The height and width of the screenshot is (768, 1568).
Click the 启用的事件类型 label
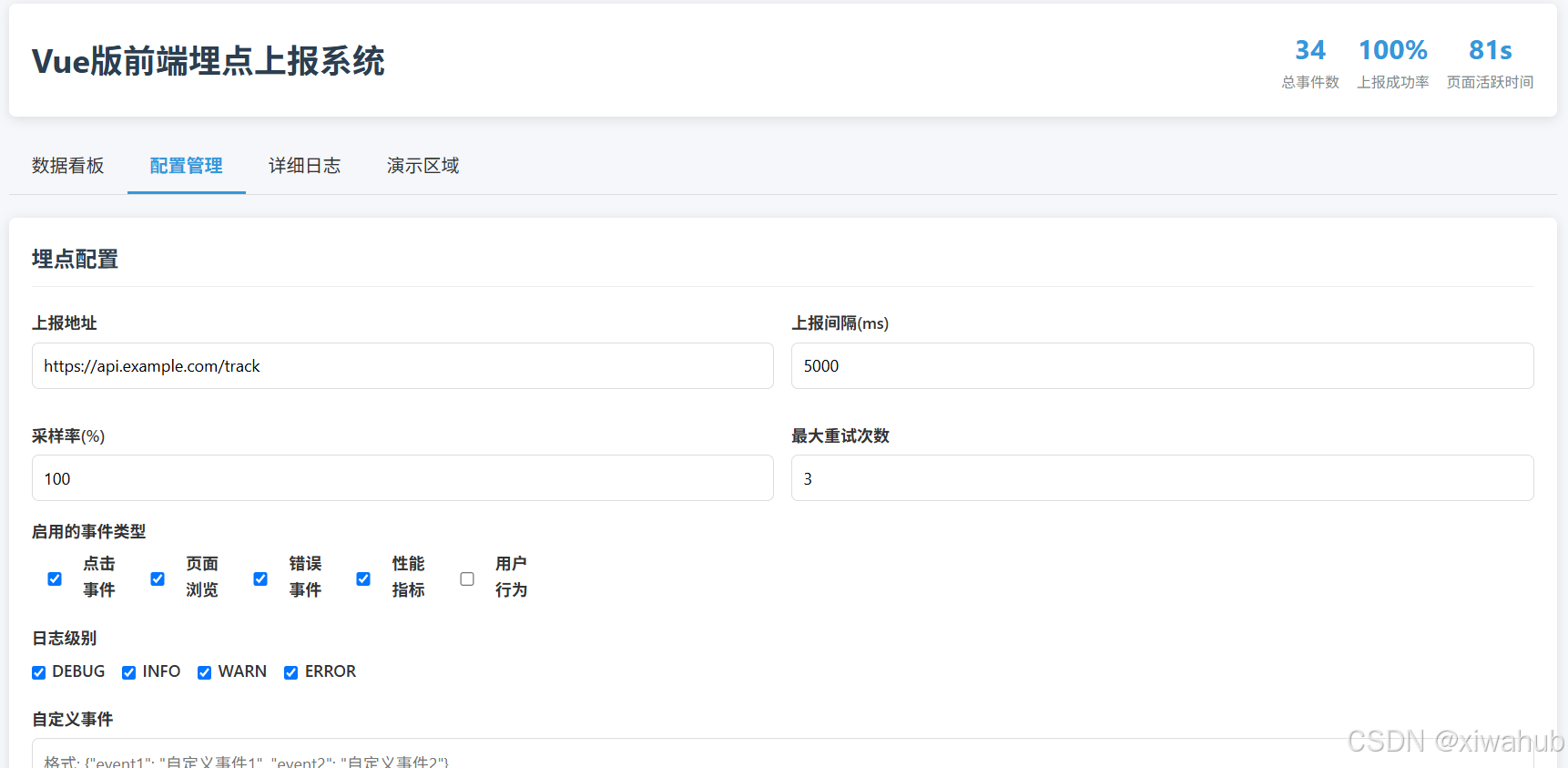89,531
